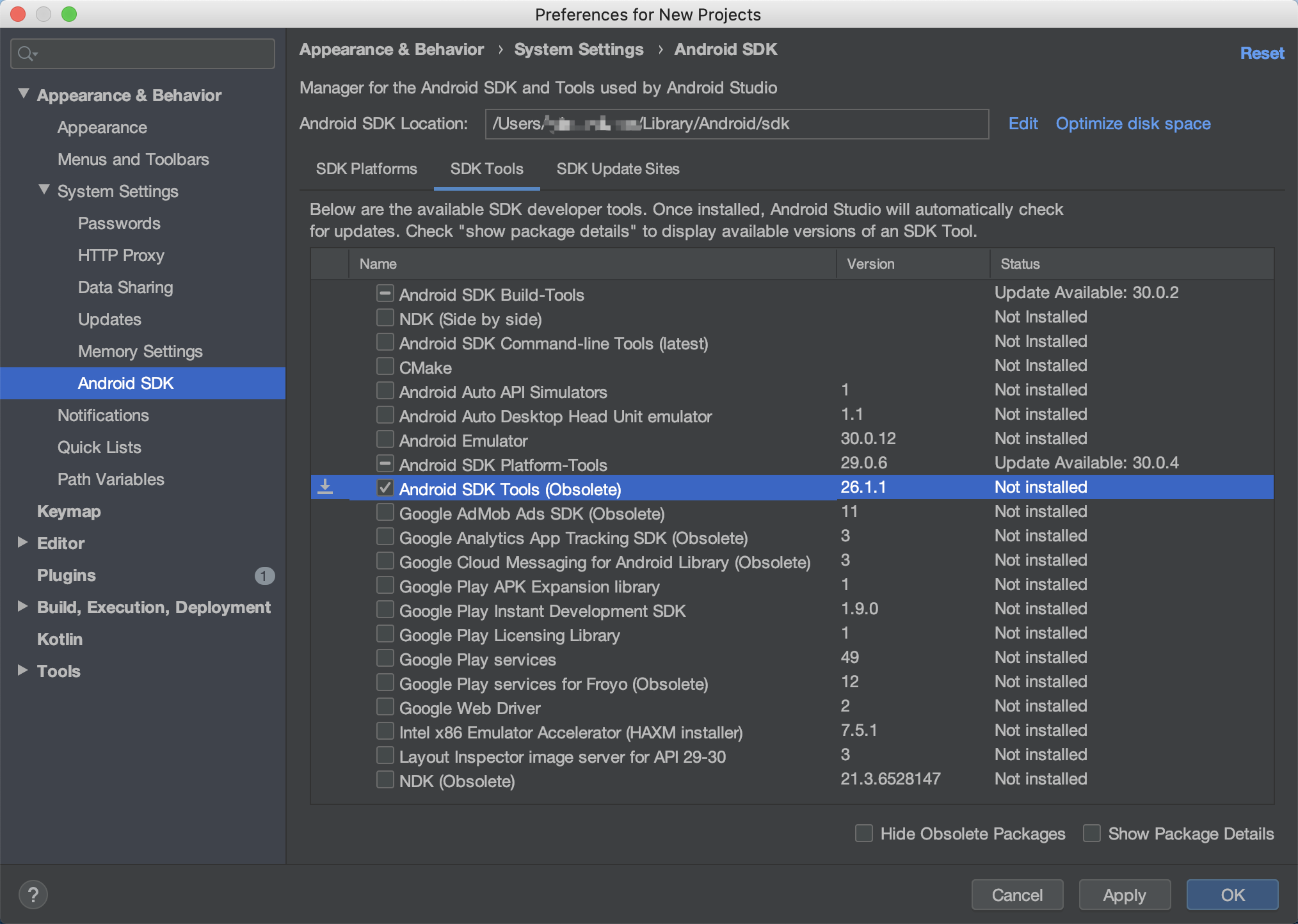1298x924 pixels.
Task: Click the help question mark icon
Action: click(33, 894)
